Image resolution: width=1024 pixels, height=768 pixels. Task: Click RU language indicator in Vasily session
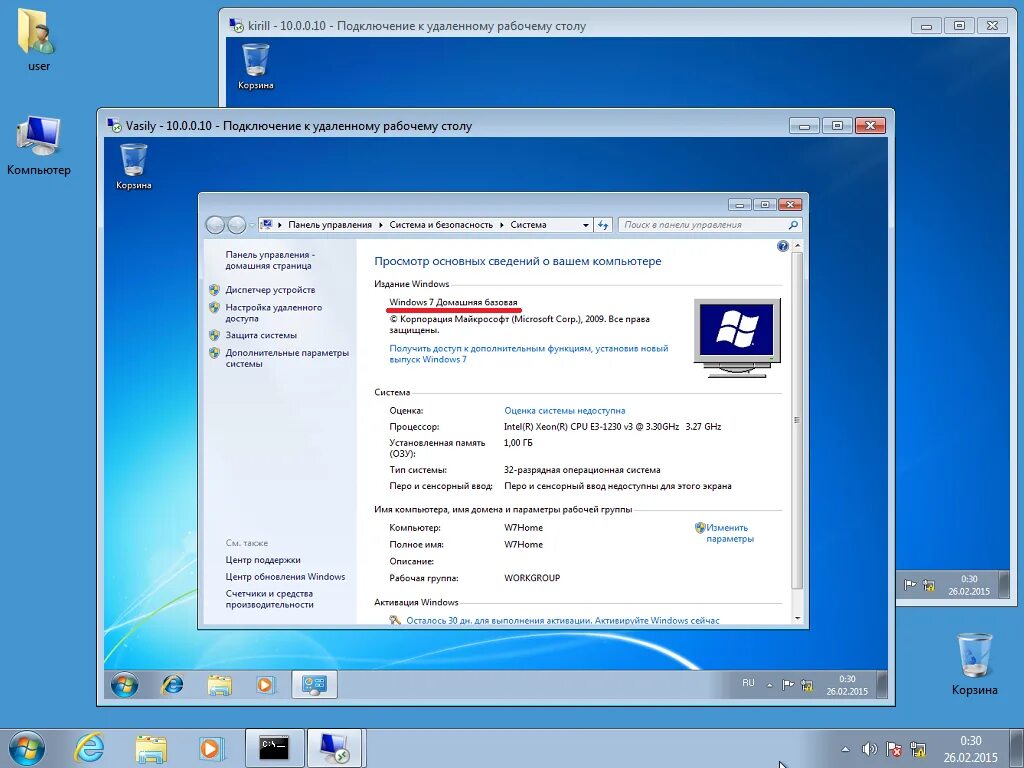coord(748,683)
